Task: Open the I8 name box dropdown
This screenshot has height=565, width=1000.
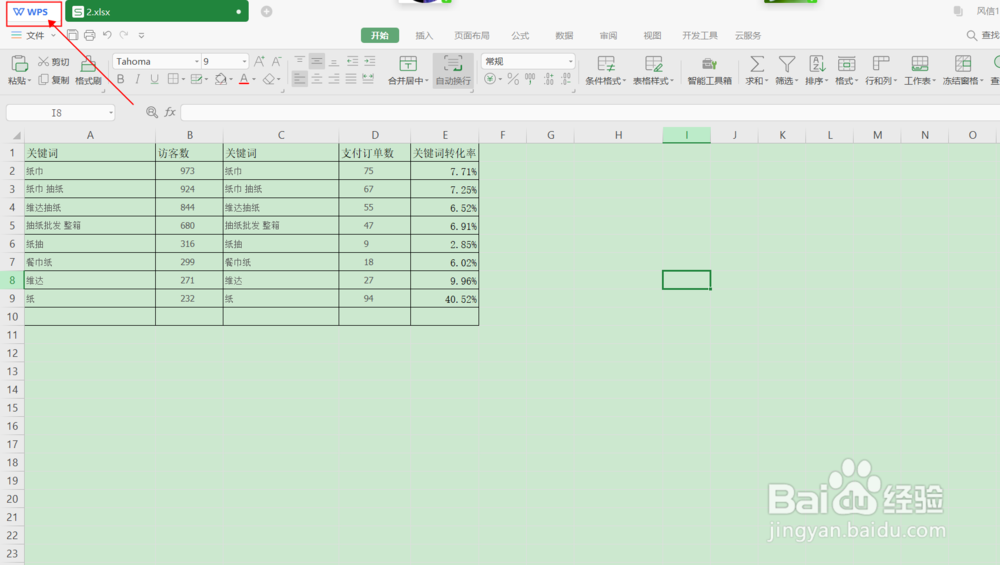Action: coord(111,113)
